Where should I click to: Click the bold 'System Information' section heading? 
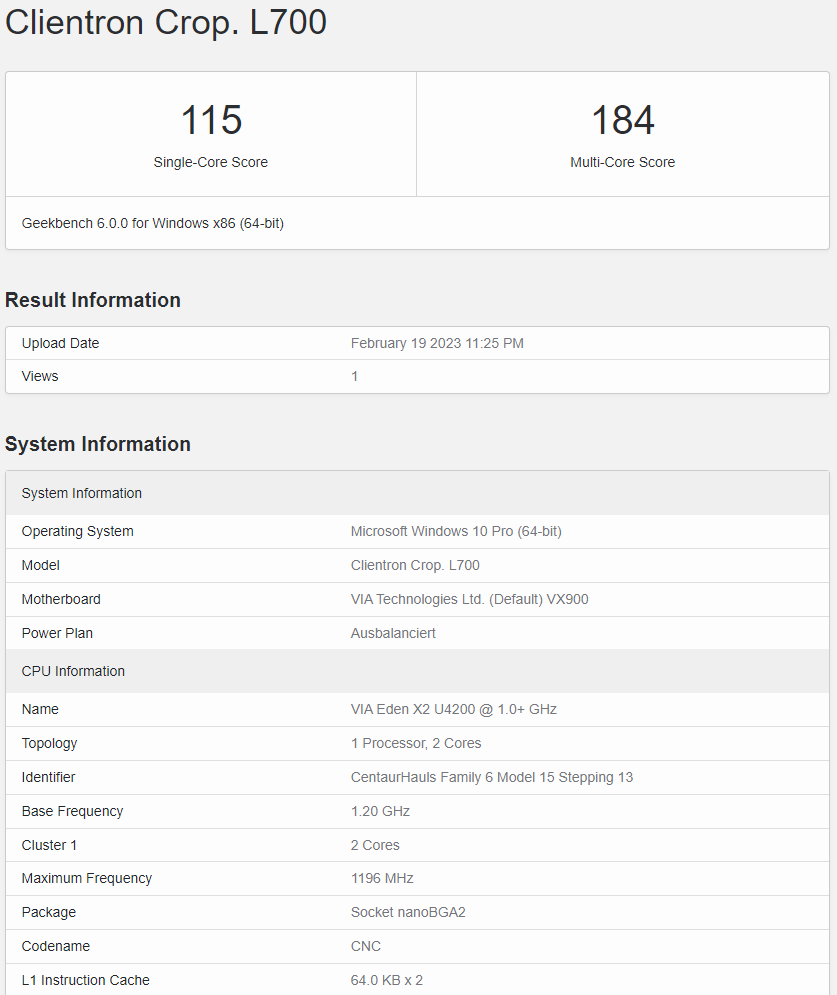(98, 444)
